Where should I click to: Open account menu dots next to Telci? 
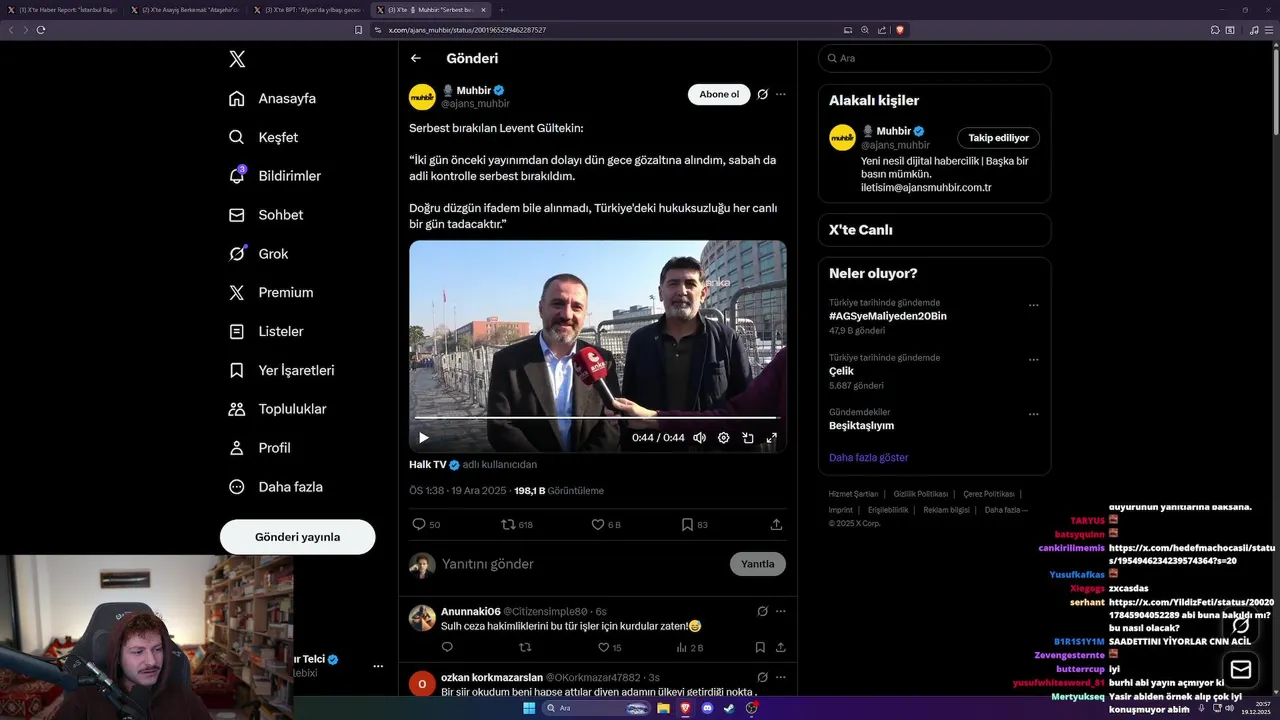click(x=378, y=666)
